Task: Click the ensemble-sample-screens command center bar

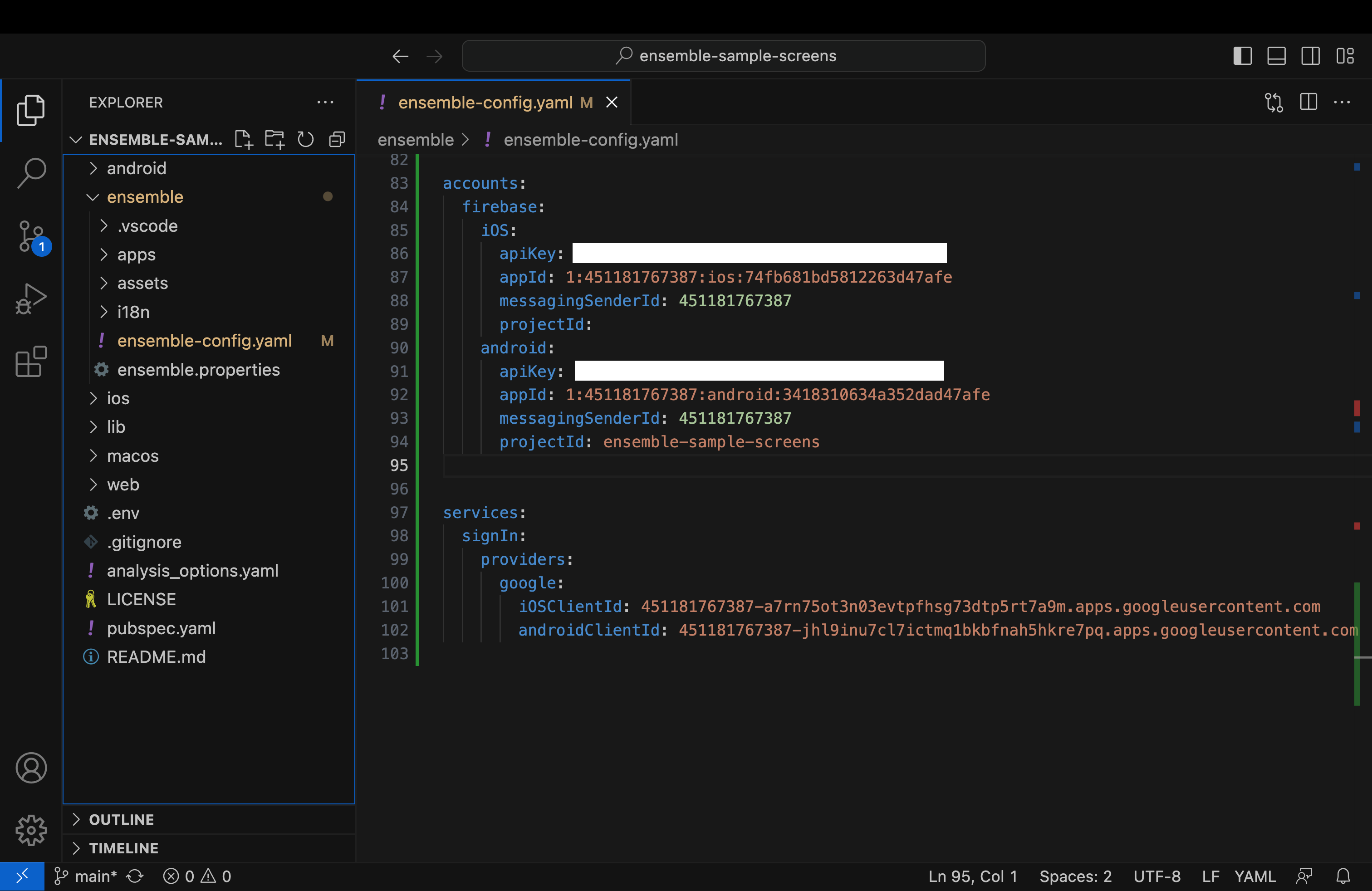Action: [724, 55]
